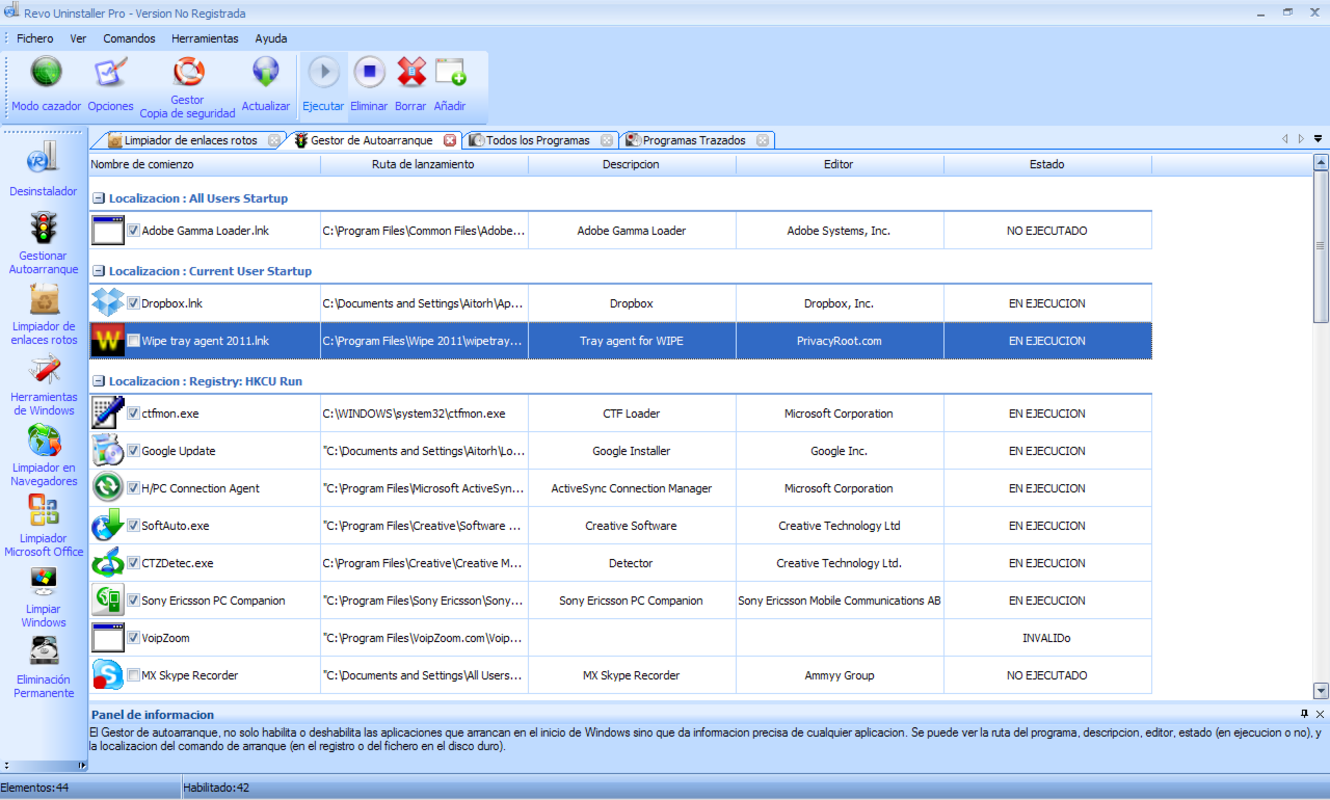Collapse the Registry HKCU Run section
This screenshot has width=1330, height=800.
[x=97, y=381]
